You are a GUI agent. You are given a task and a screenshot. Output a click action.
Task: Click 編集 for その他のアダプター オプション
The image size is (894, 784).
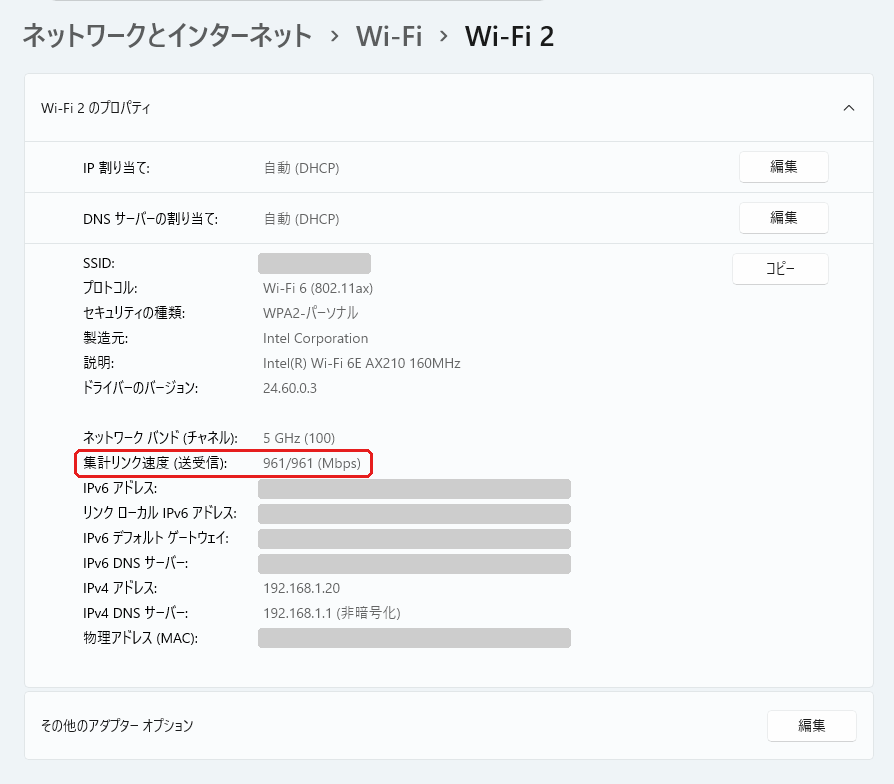point(811,725)
